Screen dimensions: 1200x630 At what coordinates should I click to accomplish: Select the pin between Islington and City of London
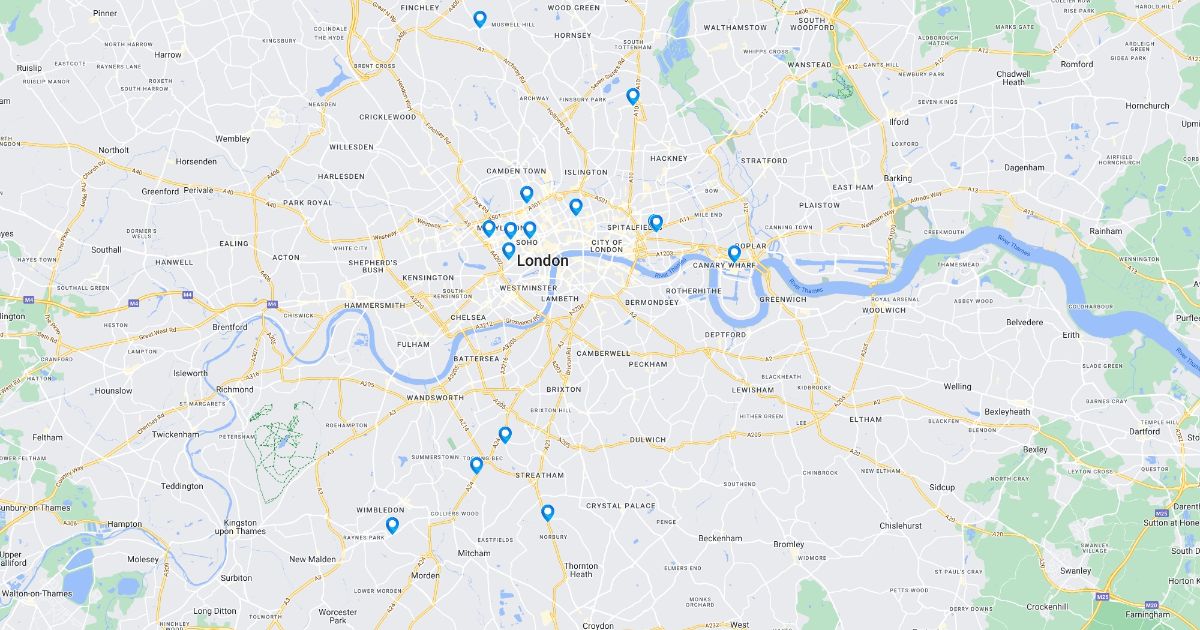pyautogui.click(x=575, y=207)
